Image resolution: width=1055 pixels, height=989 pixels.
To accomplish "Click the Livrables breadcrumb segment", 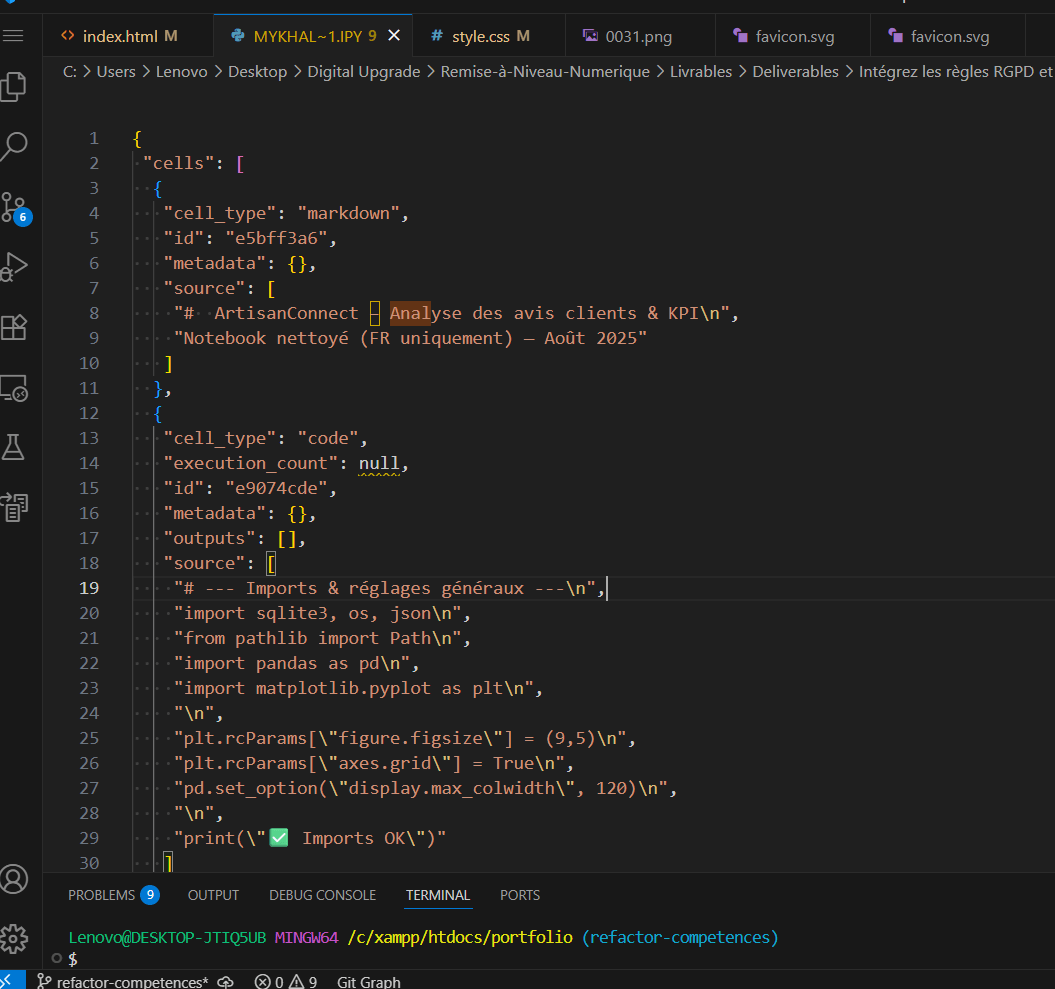I will 700,71.
